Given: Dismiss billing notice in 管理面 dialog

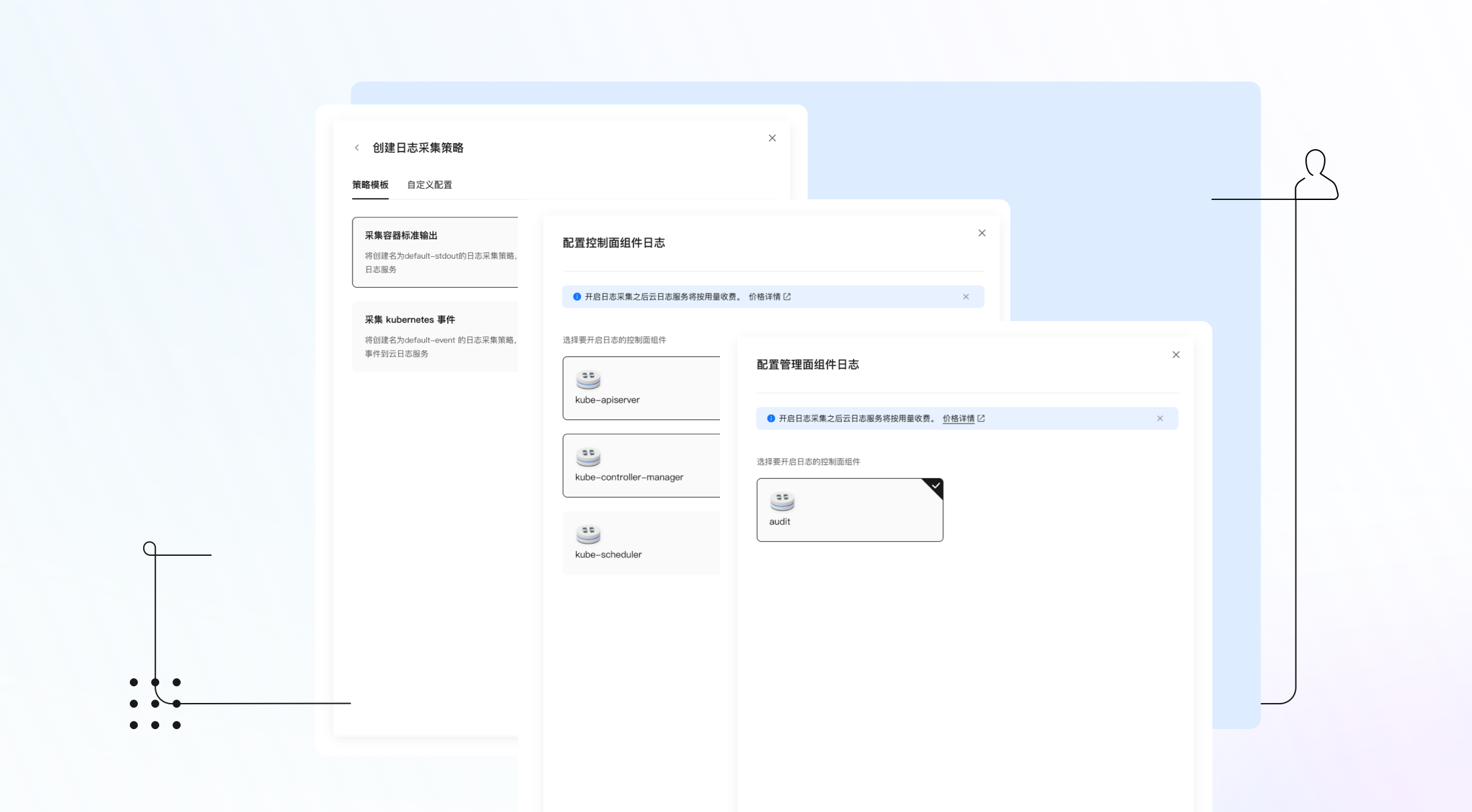Looking at the screenshot, I should (1160, 419).
